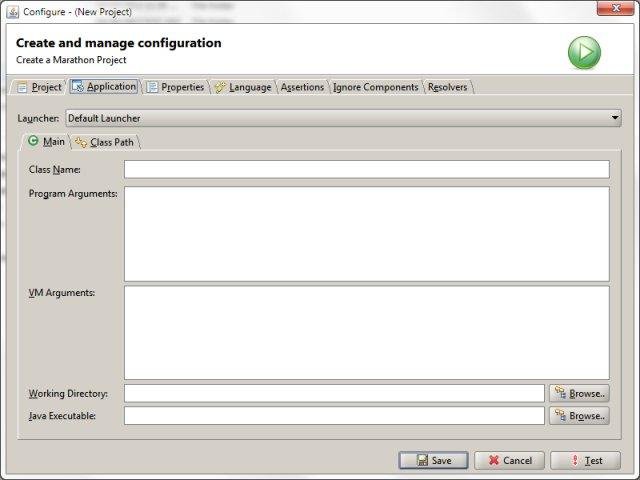
Task: Switch to the Resolvers tab
Action: coord(447,87)
